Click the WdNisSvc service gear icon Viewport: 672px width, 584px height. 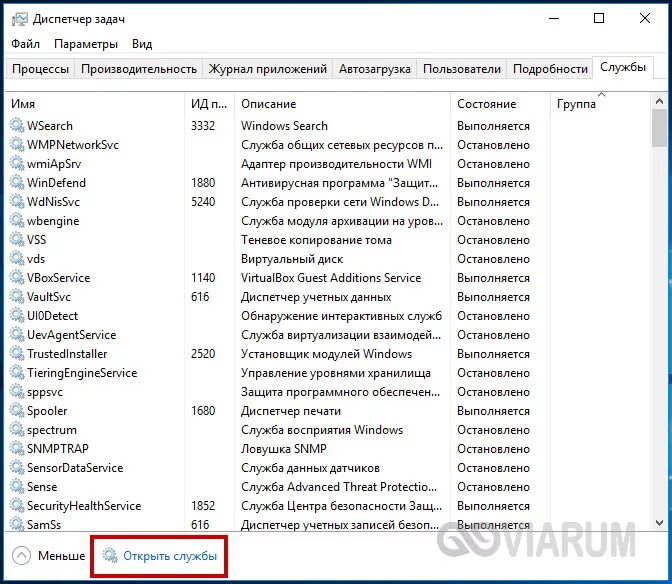17,201
